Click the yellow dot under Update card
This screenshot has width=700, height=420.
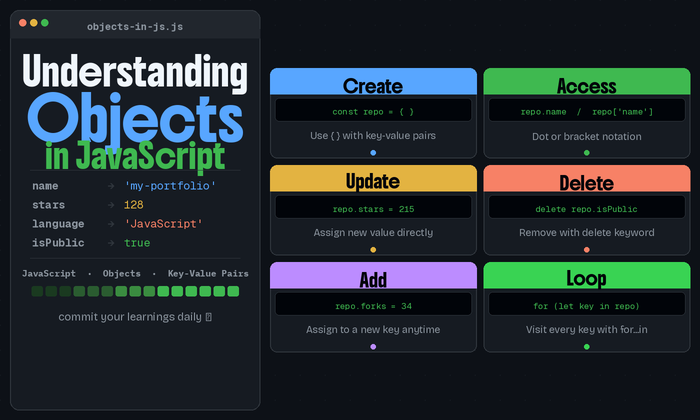point(373,250)
